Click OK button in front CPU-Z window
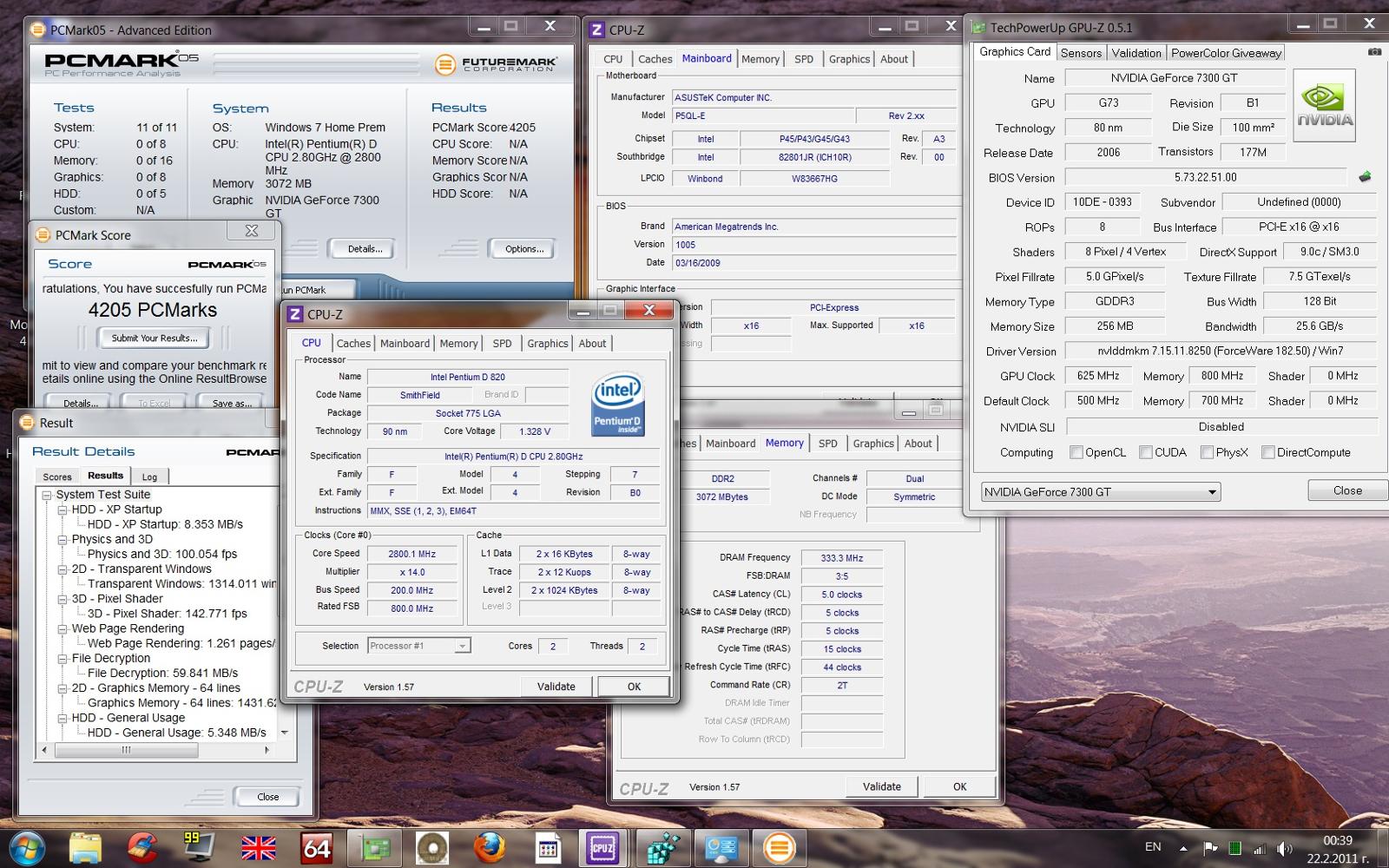This screenshot has height=868, width=1389. 634,686
